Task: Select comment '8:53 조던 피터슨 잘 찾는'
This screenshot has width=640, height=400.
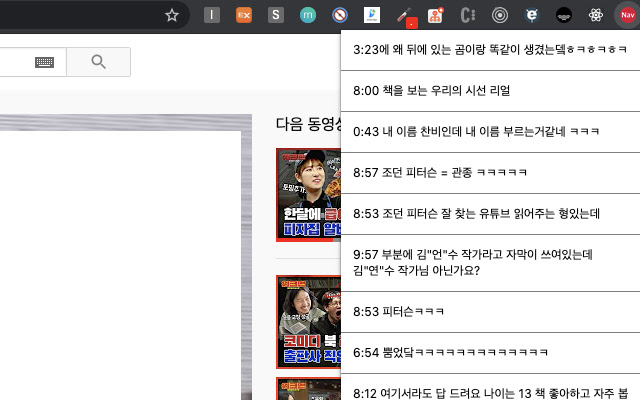Action: coord(490,214)
